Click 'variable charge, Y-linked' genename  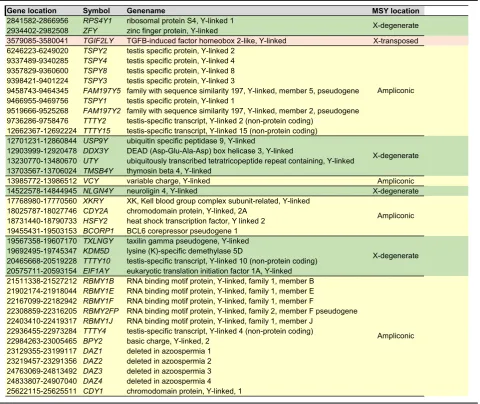point(168,181)
